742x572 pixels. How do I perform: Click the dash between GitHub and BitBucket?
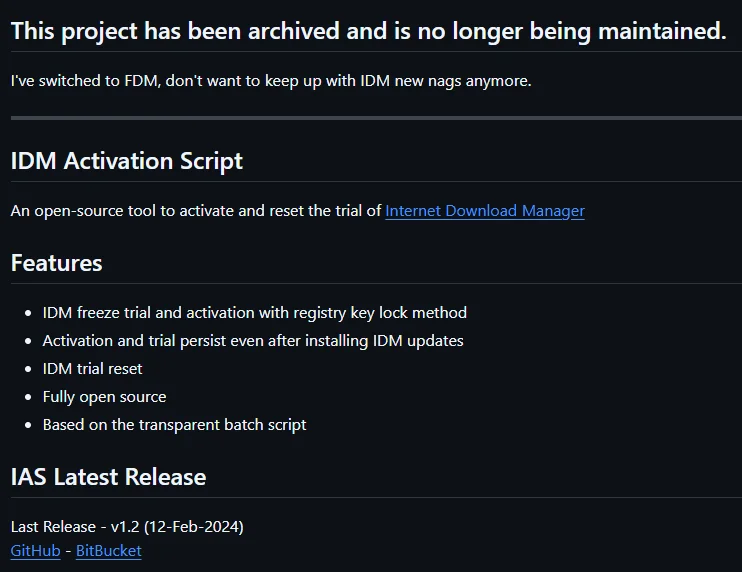(68, 551)
